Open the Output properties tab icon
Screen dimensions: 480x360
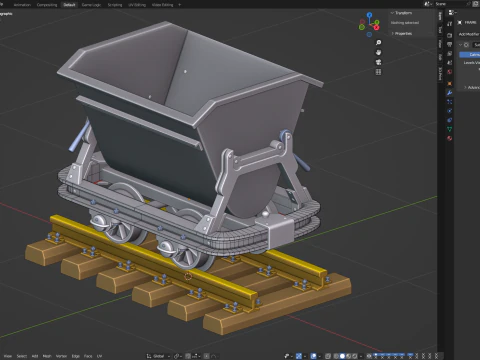[x=450, y=44]
